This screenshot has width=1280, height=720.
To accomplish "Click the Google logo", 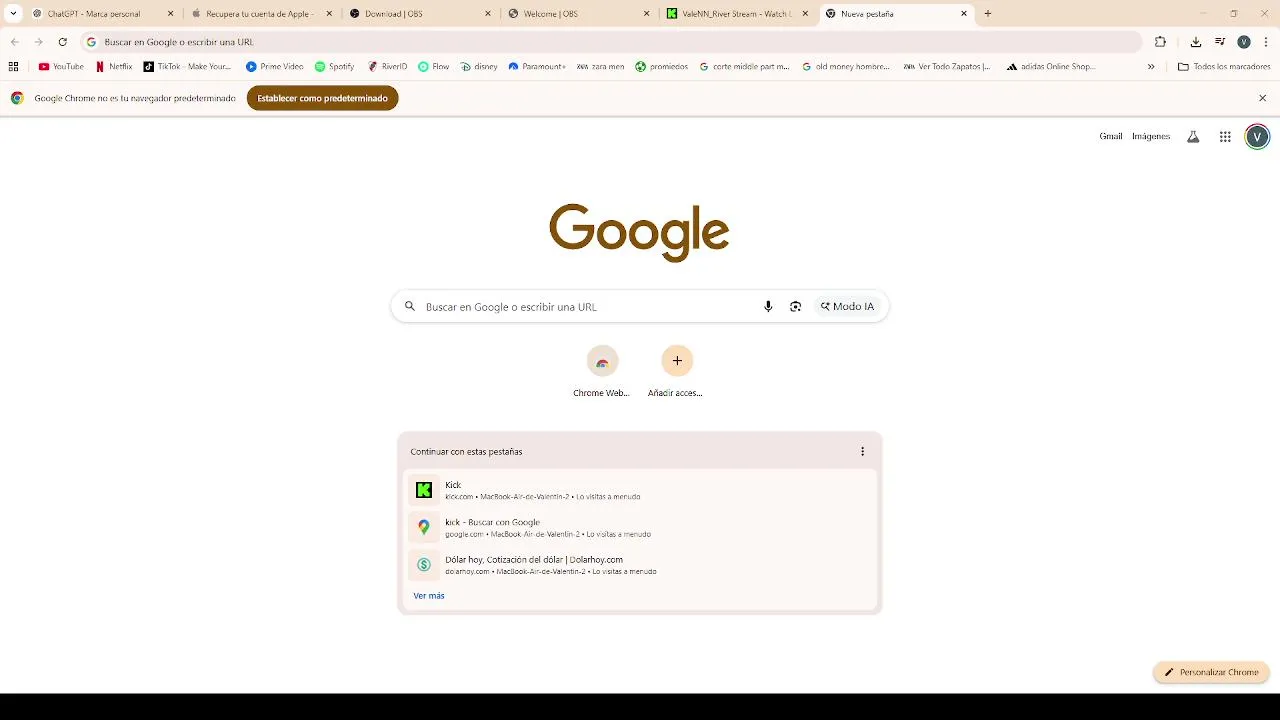I will [639, 232].
